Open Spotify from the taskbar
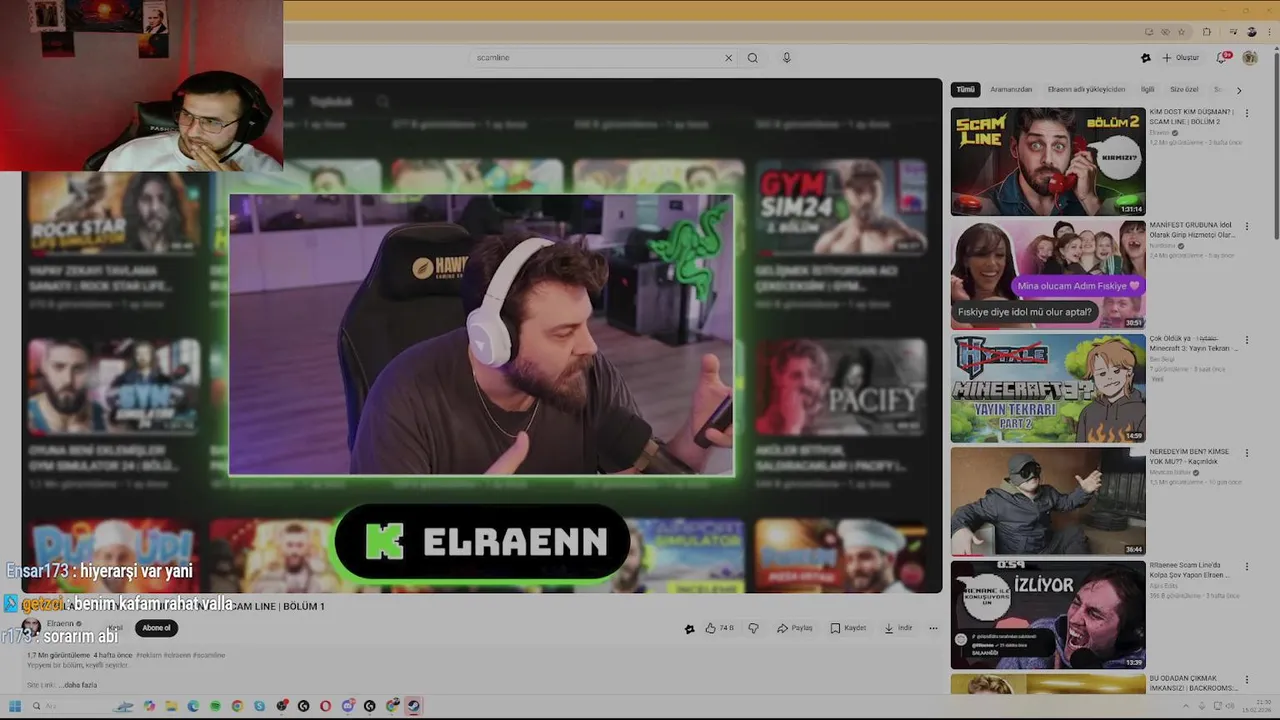The image size is (1280, 720). pos(215,706)
